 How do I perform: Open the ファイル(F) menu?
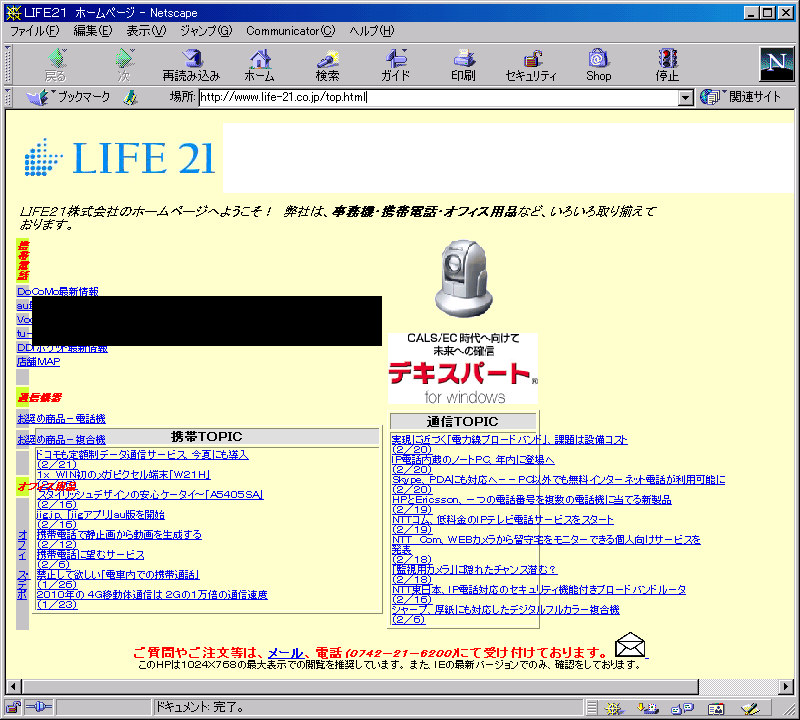tap(35, 31)
